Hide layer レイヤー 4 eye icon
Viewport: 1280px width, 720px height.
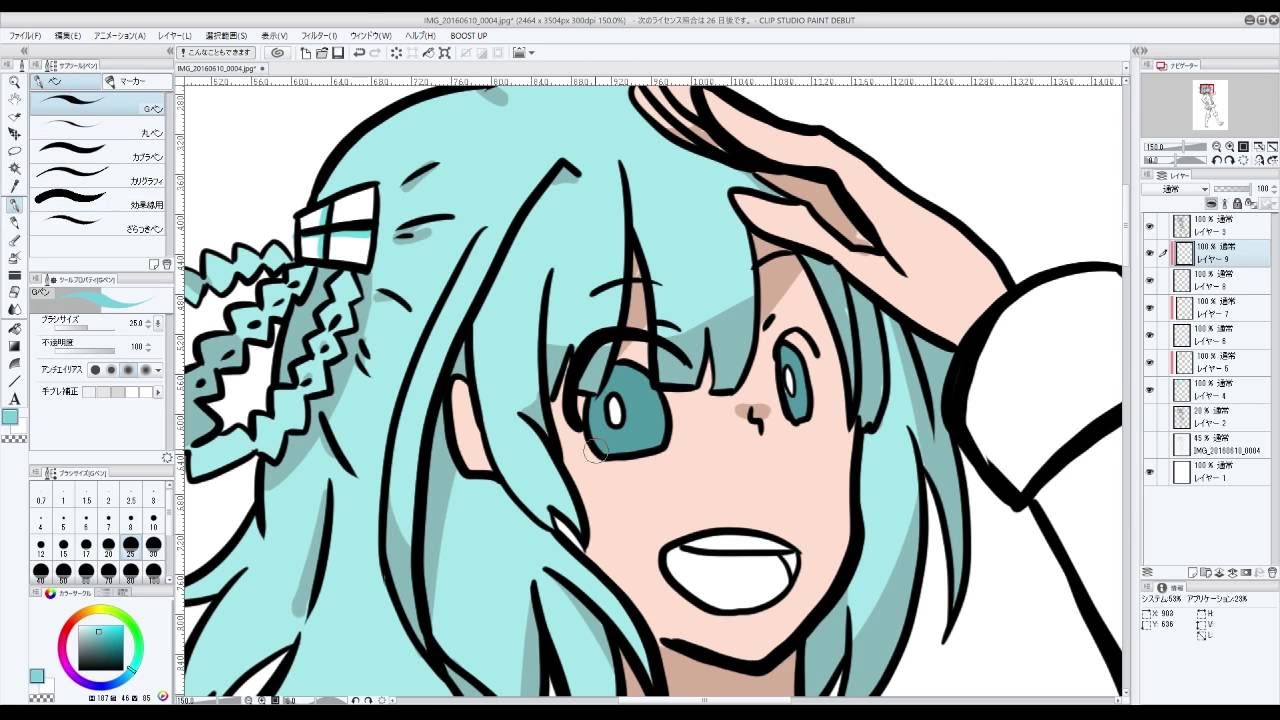point(1150,390)
